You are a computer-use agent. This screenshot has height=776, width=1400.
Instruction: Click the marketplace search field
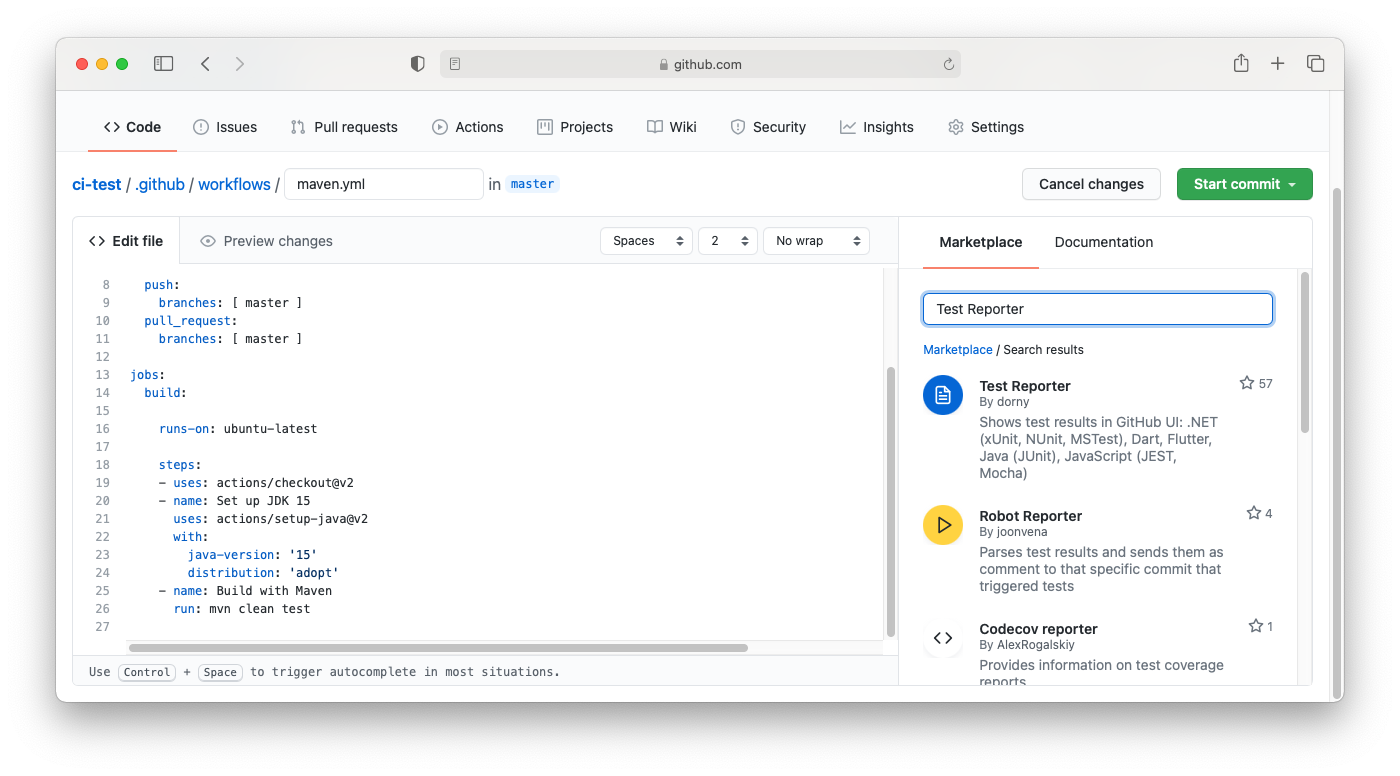pyautogui.click(x=1098, y=309)
